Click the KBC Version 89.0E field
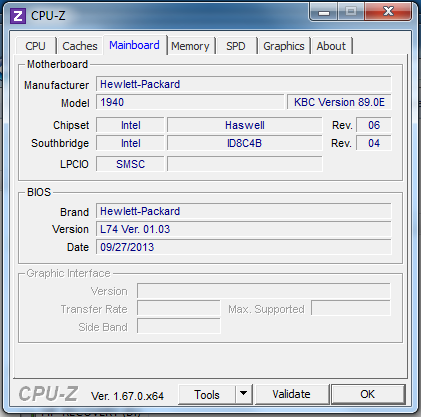Image resolution: width=421 pixels, height=417 pixels. tap(339, 102)
